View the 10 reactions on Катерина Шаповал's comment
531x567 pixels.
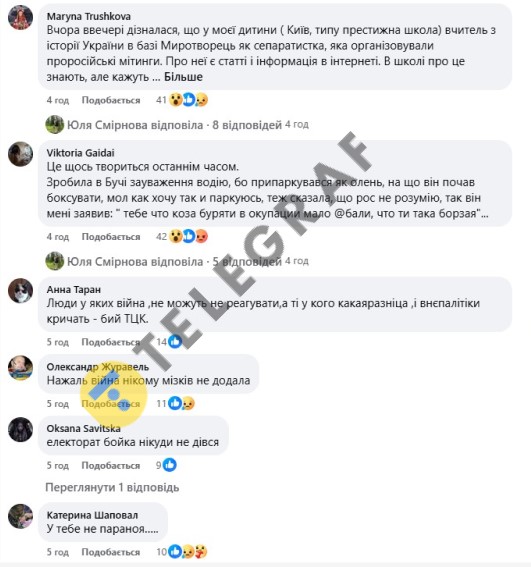pos(182,552)
